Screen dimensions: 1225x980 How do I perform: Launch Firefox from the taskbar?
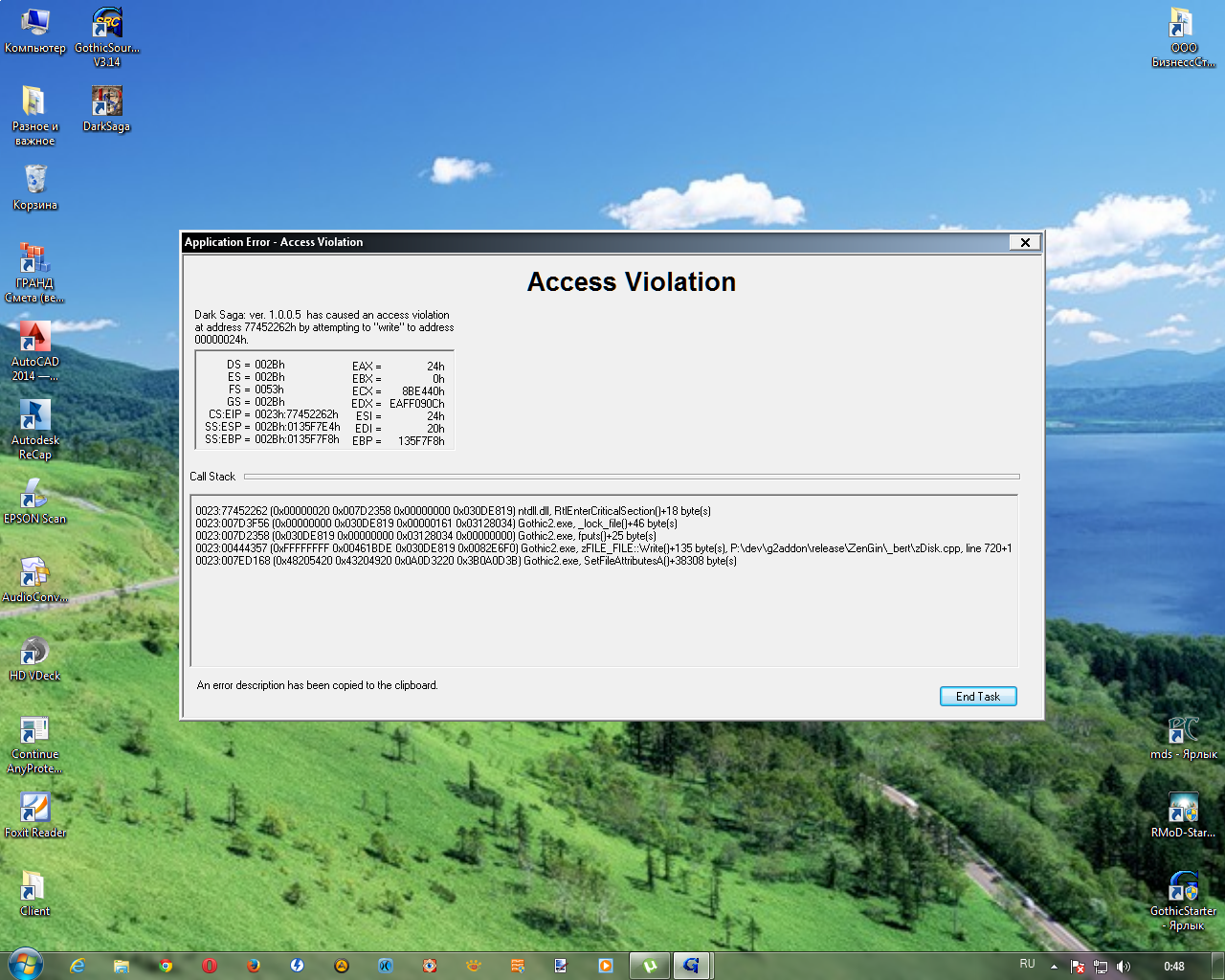pyautogui.click(x=254, y=966)
